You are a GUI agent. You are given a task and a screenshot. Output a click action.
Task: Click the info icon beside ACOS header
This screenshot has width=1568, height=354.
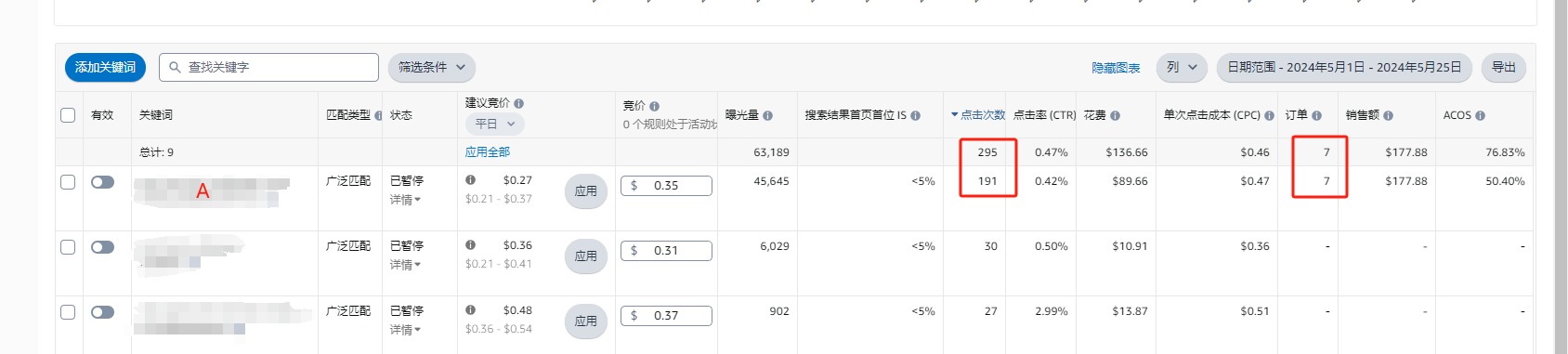1481,116
